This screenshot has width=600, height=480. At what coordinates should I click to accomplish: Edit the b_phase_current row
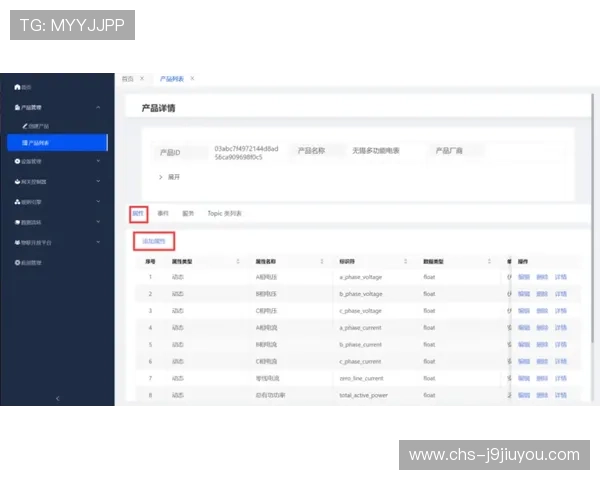point(524,344)
